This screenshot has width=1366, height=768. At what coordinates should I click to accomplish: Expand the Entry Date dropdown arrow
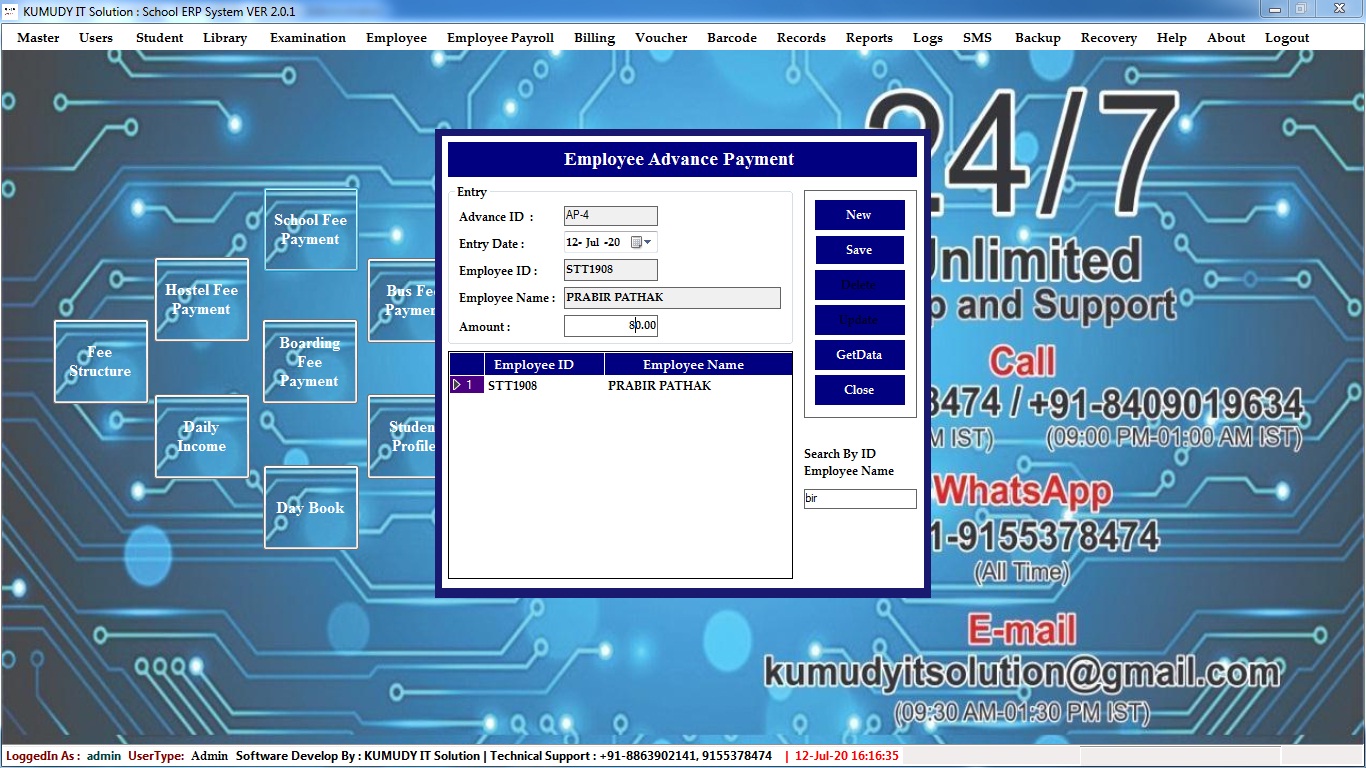[x=648, y=243]
